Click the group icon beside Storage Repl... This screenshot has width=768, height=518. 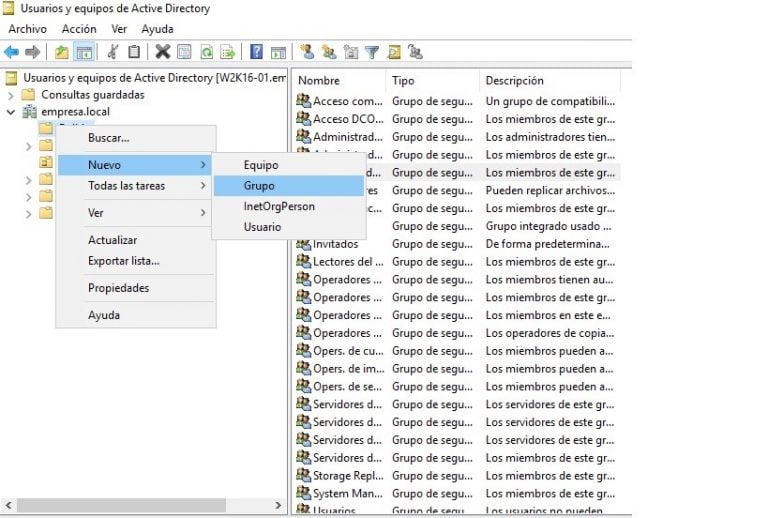pos(303,474)
